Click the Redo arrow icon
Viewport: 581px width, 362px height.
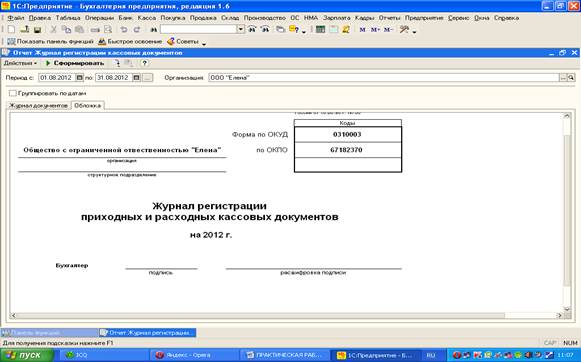point(137,29)
